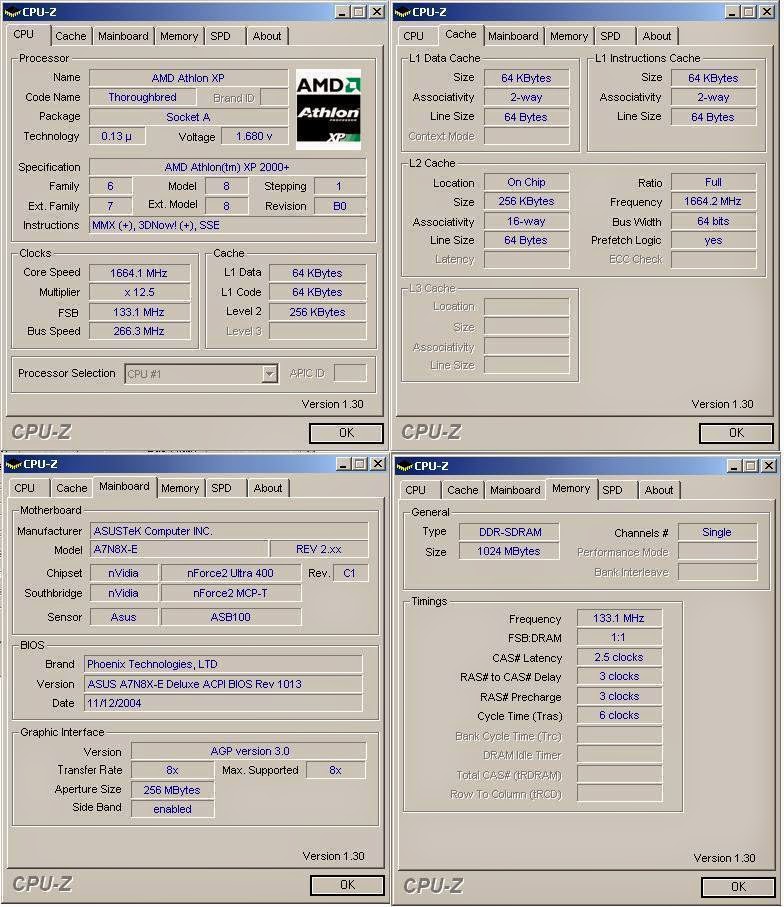Viewport: 784px width, 907px height.
Task: Click the Package field Socket A
Action: (x=188, y=117)
